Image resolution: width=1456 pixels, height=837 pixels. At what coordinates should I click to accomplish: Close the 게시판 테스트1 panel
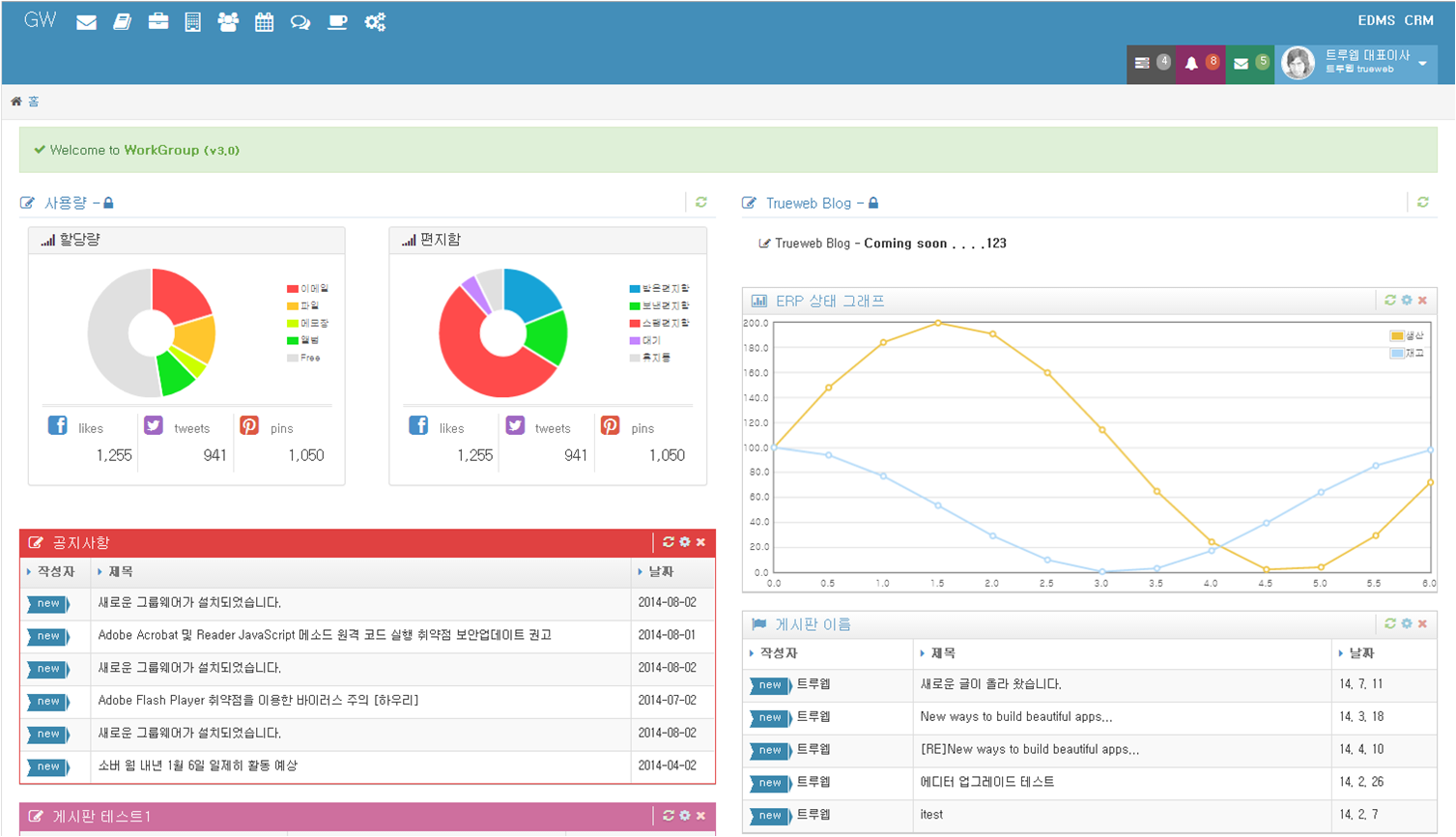coord(700,816)
